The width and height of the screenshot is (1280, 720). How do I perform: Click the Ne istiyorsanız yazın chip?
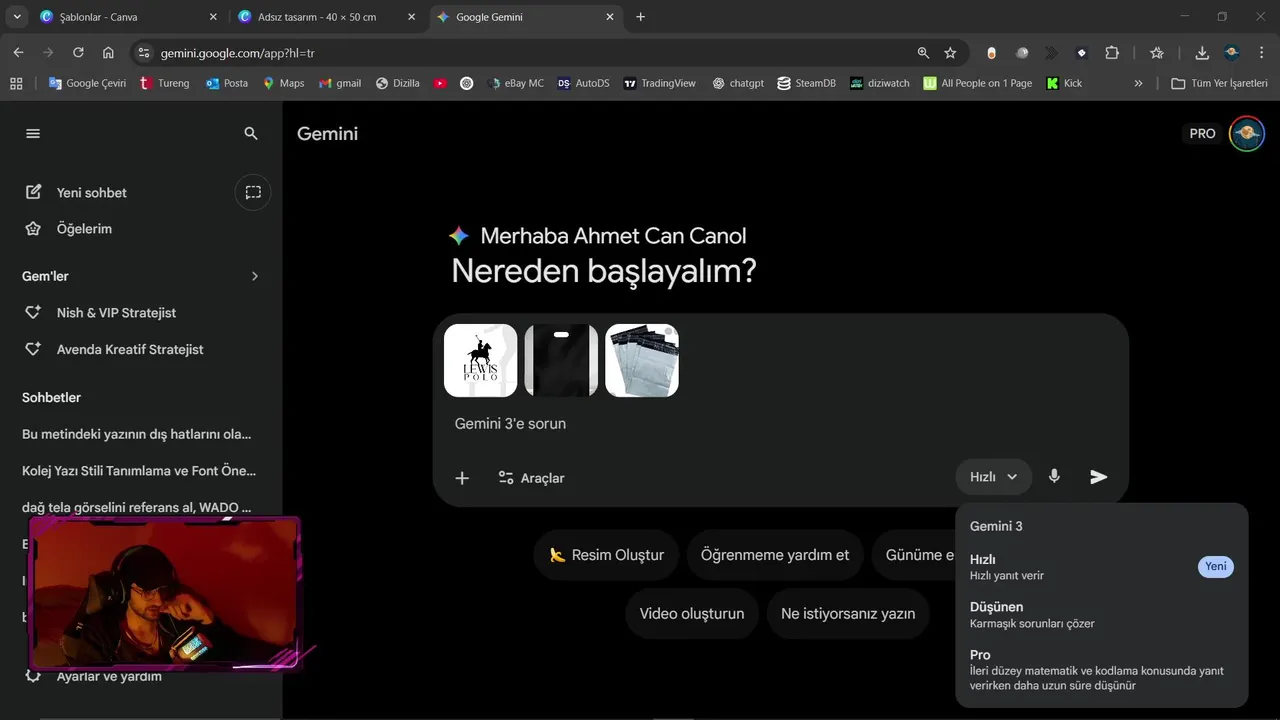click(848, 614)
